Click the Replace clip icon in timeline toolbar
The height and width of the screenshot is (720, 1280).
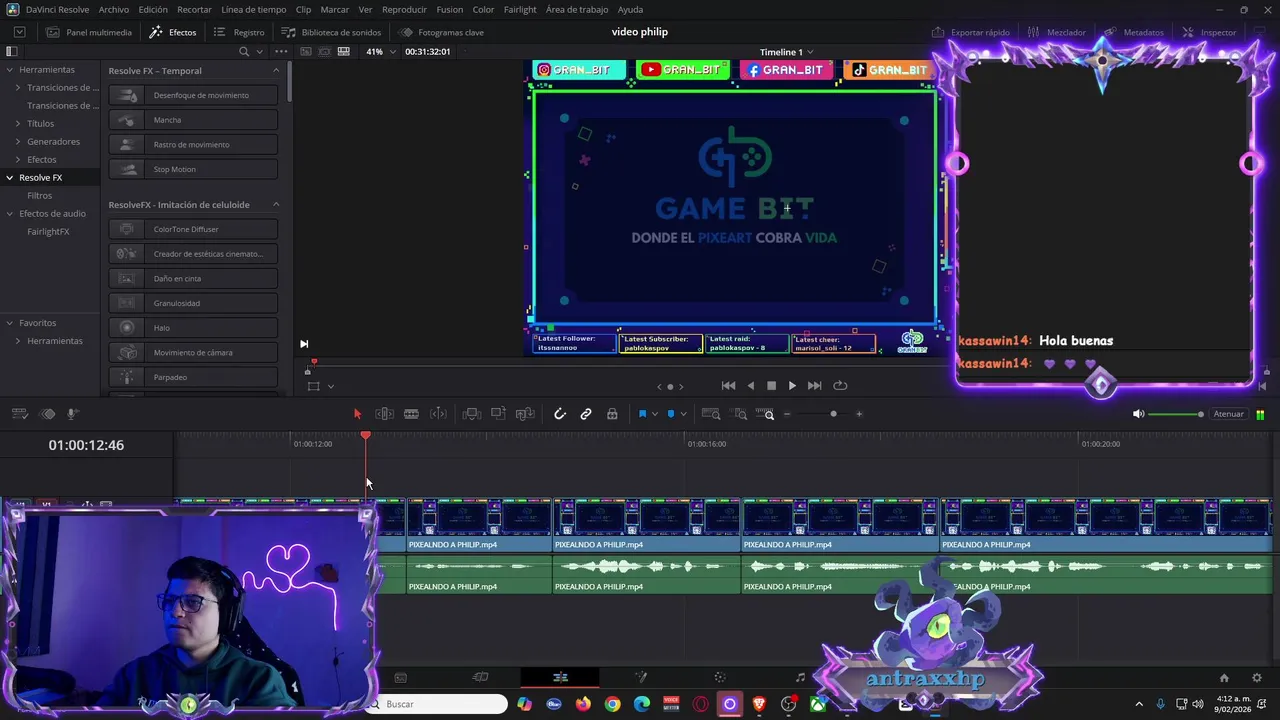525,414
